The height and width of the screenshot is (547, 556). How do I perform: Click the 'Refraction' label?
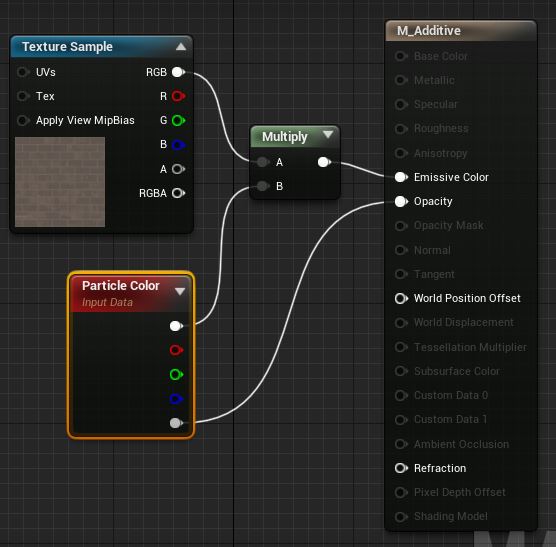pos(440,468)
